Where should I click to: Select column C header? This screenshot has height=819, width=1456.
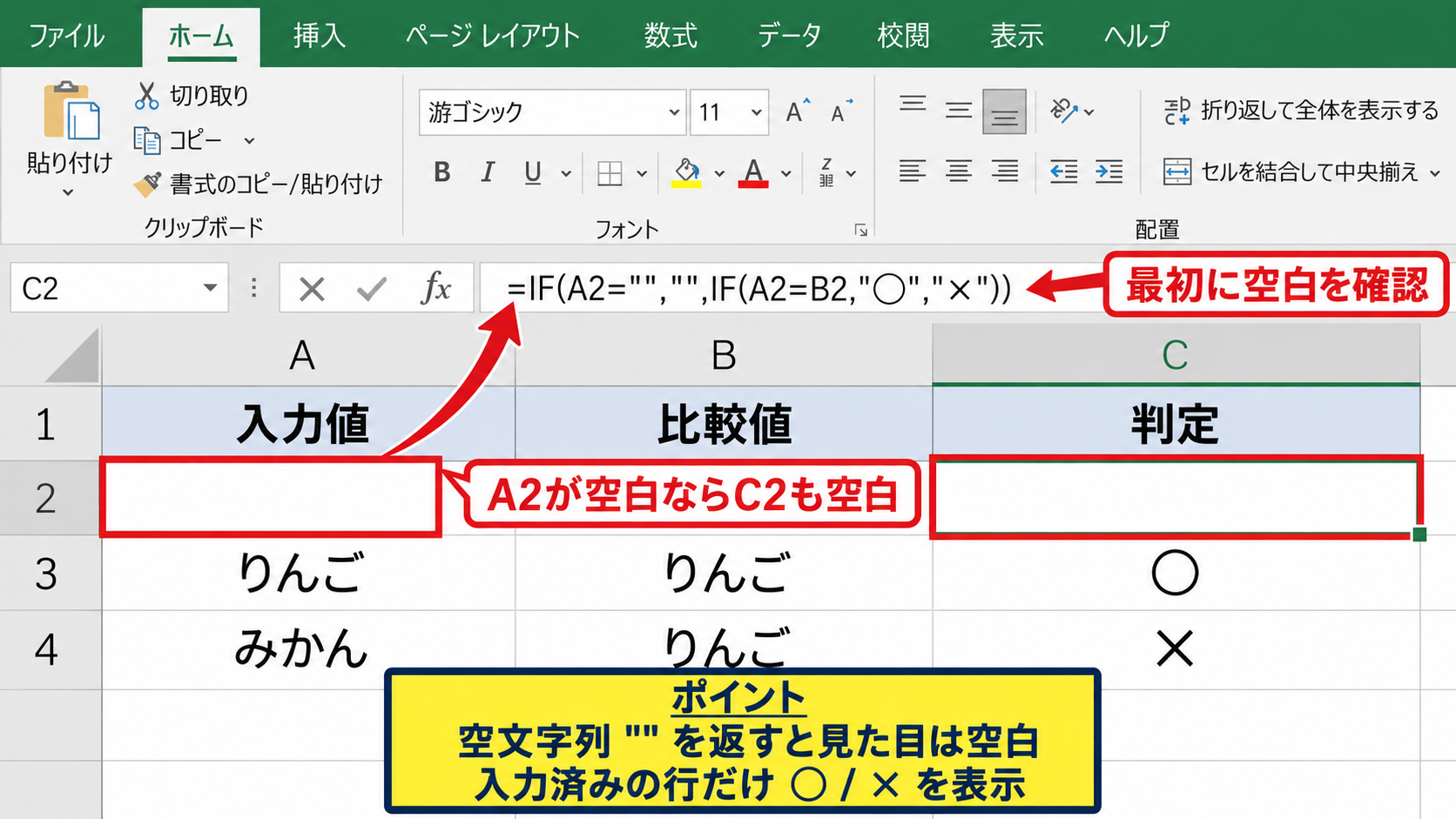point(1176,355)
